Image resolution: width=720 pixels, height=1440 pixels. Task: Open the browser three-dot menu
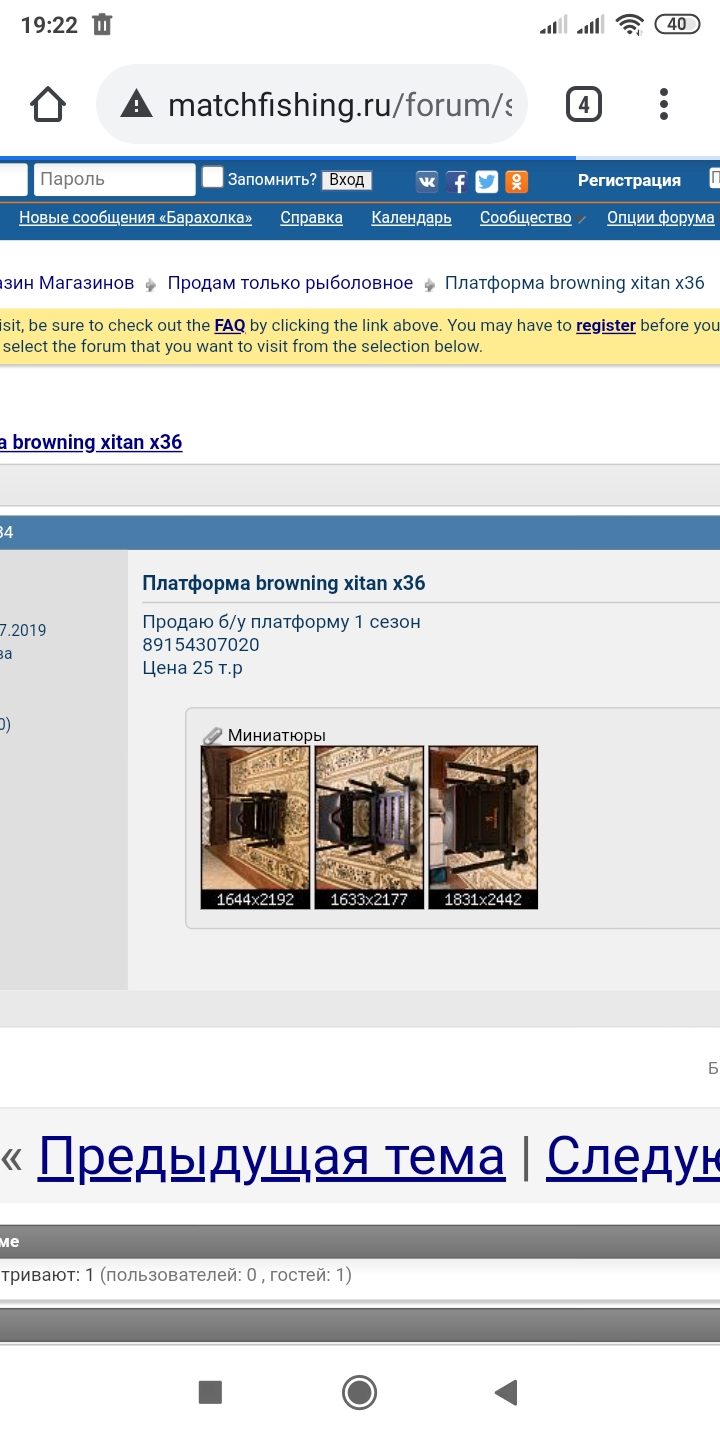664,104
